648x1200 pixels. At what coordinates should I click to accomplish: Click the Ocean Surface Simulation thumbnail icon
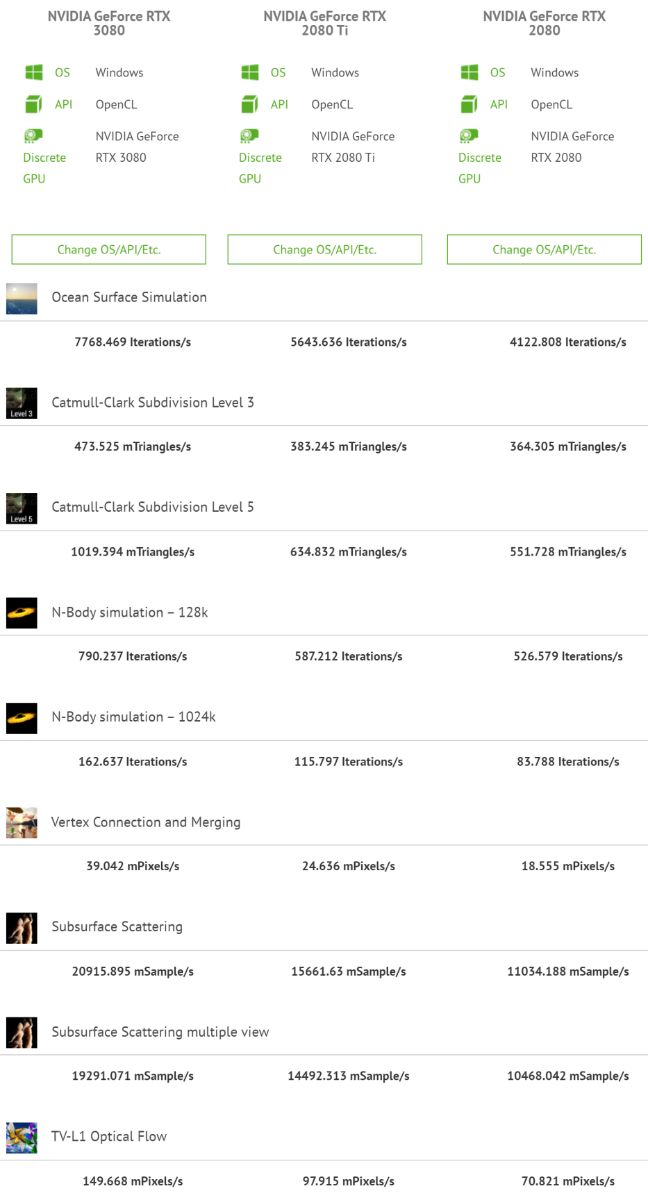pos(22,298)
